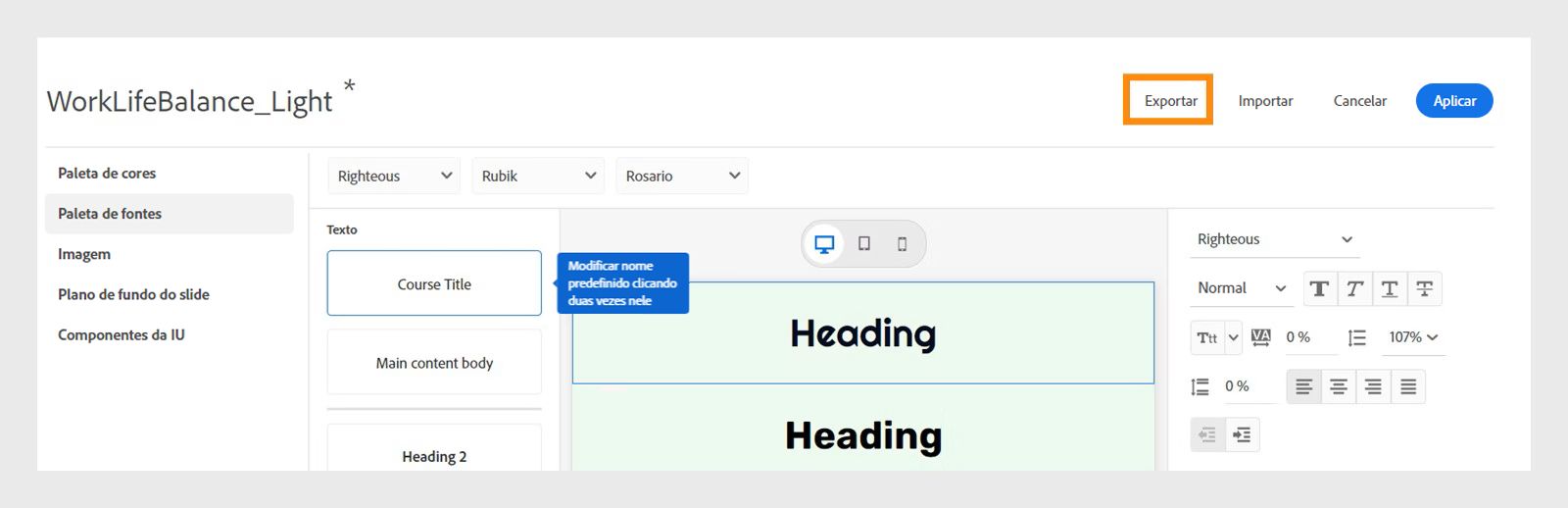
Task: Open Plano de fundo do slide
Action: pyautogui.click(x=133, y=294)
